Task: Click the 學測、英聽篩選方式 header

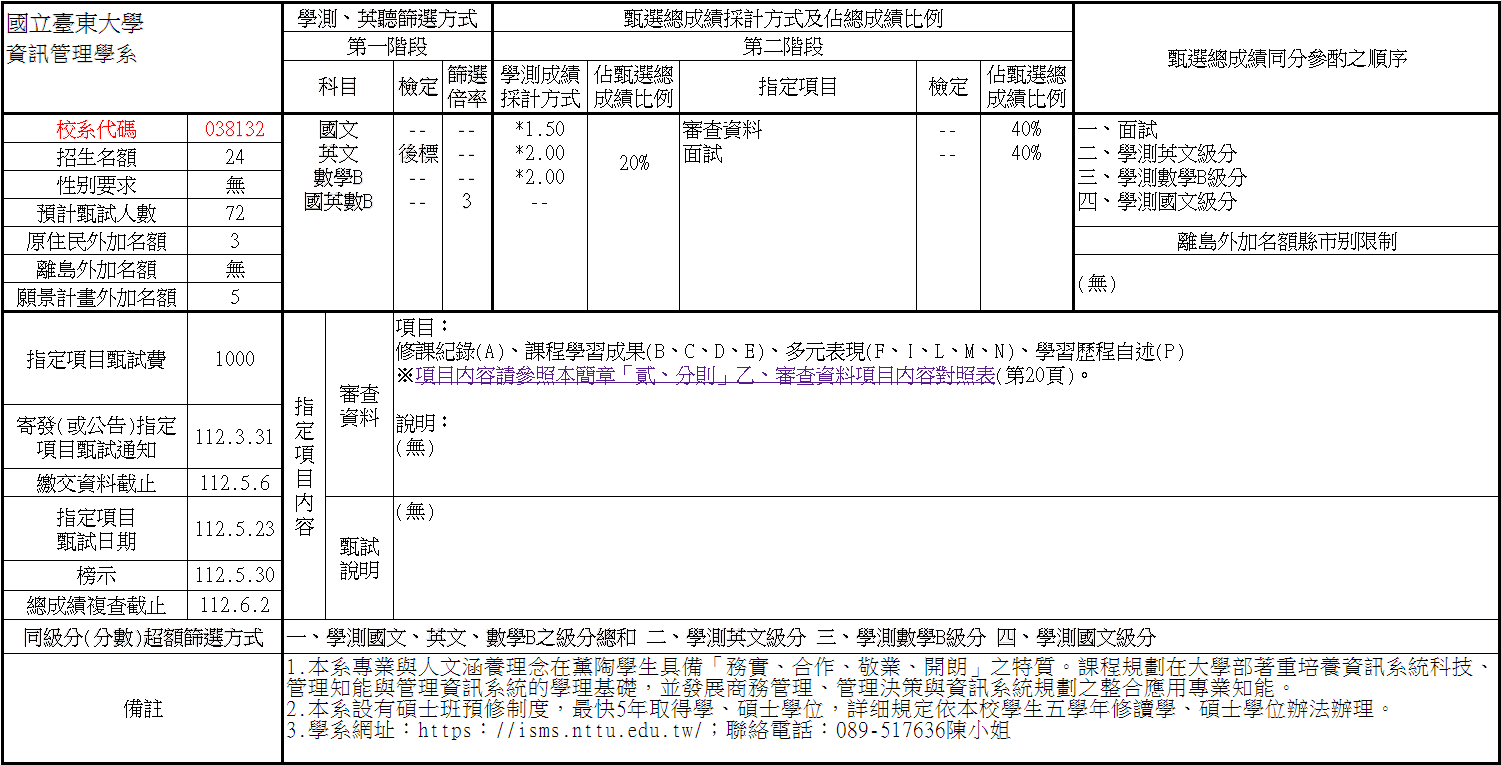Action: (388, 18)
